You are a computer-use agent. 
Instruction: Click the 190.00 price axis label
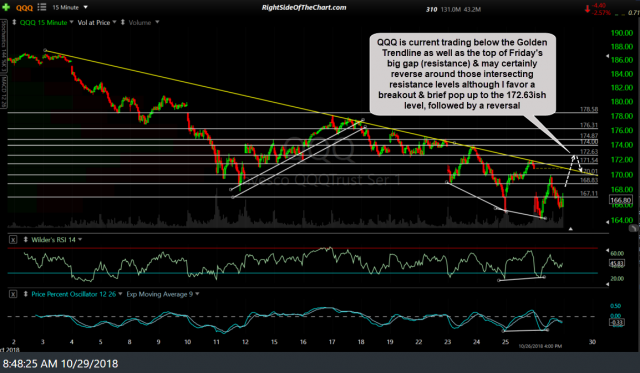(x=622, y=33)
